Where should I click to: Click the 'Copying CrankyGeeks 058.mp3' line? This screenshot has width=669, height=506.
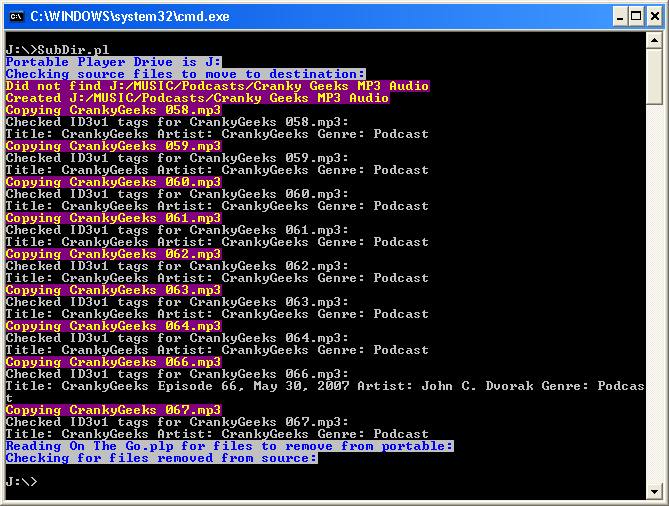pos(113,110)
